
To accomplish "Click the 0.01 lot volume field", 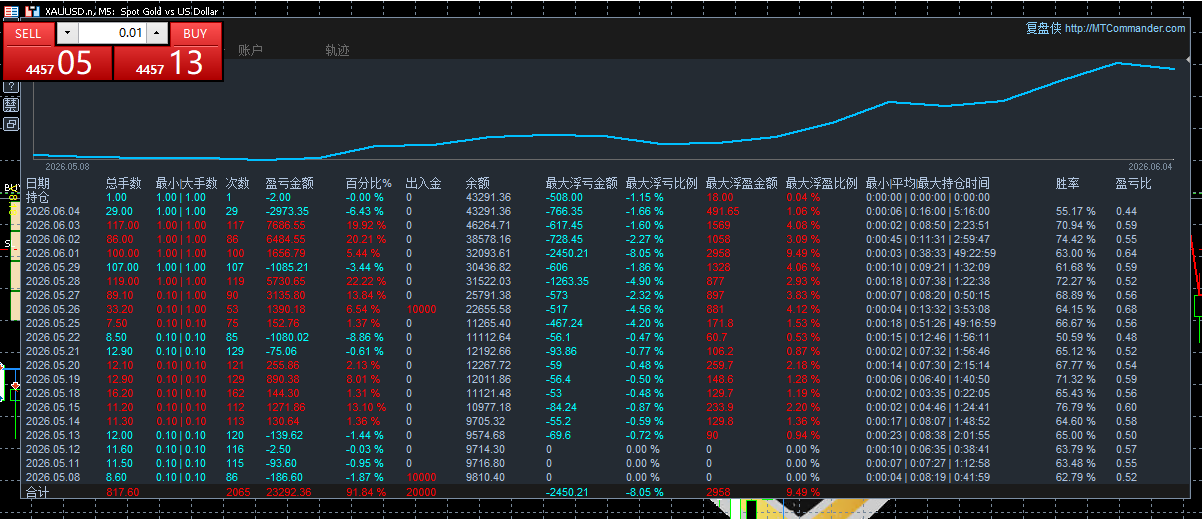I will click(112, 33).
